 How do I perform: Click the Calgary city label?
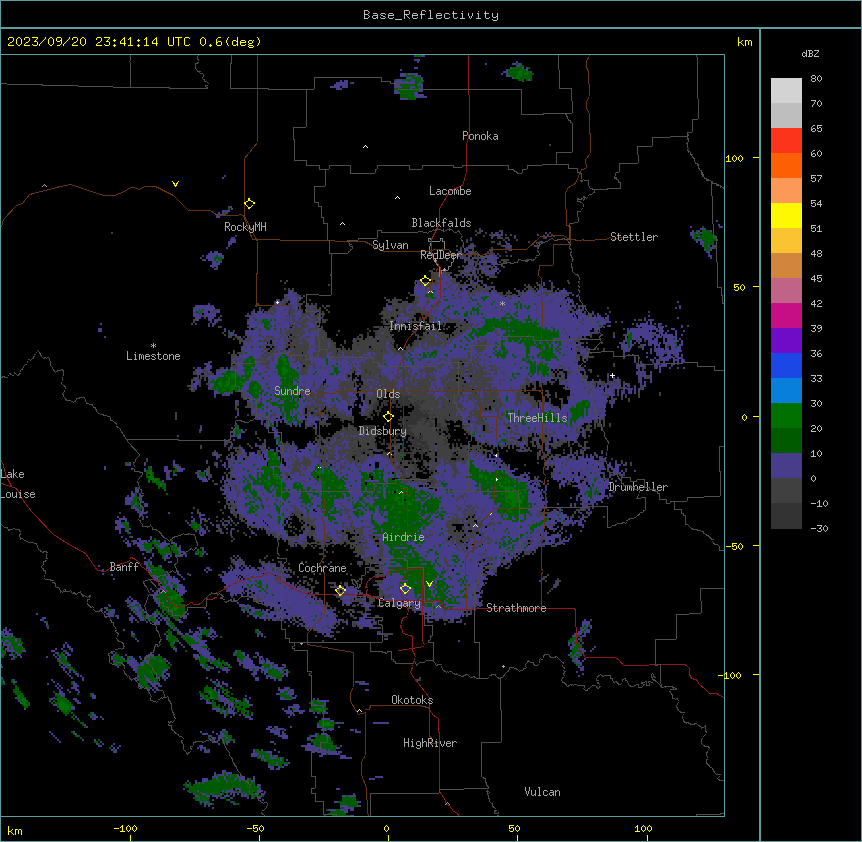point(399,603)
